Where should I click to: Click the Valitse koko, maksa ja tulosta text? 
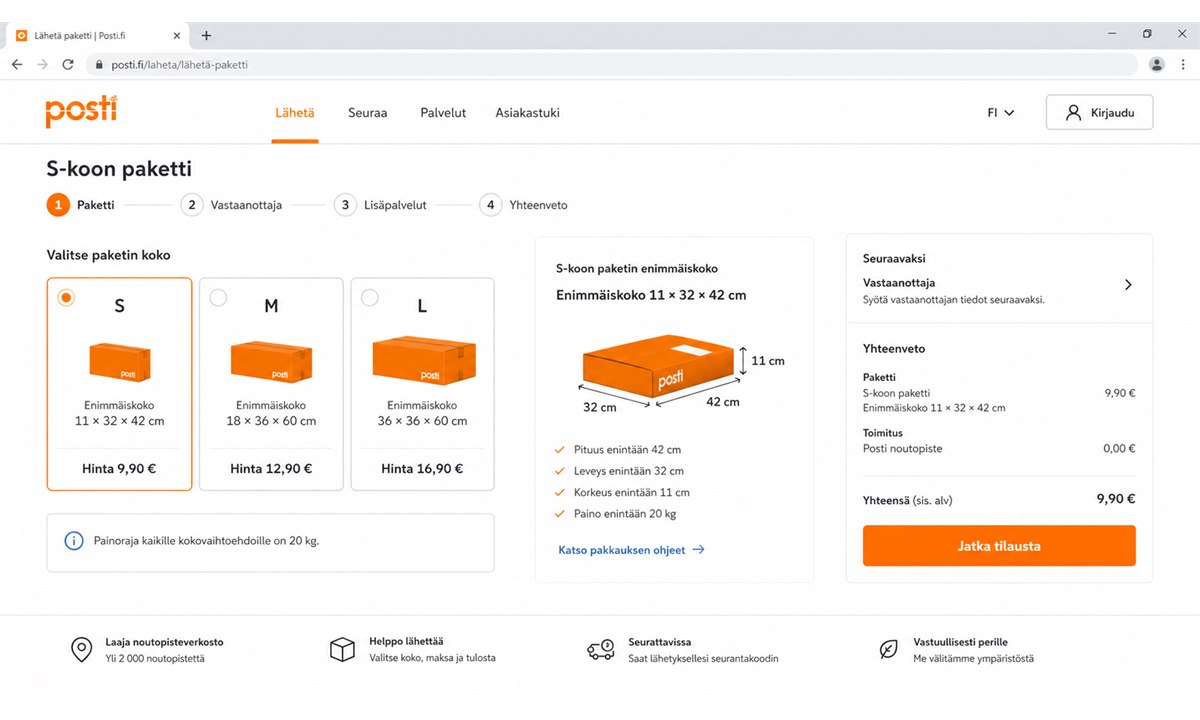click(x=432, y=658)
